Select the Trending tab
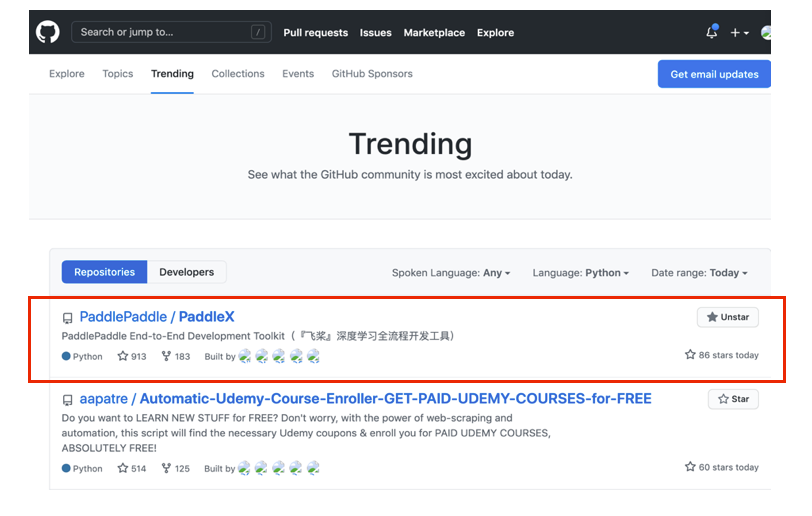 [172, 74]
